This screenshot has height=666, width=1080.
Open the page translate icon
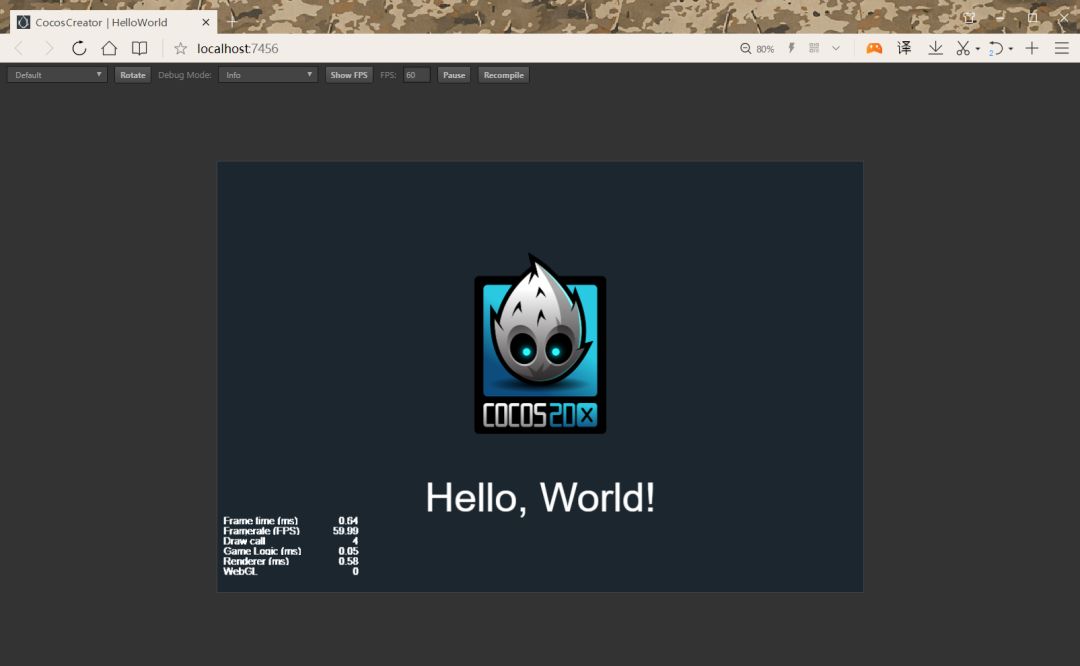[x=904, y=48]
